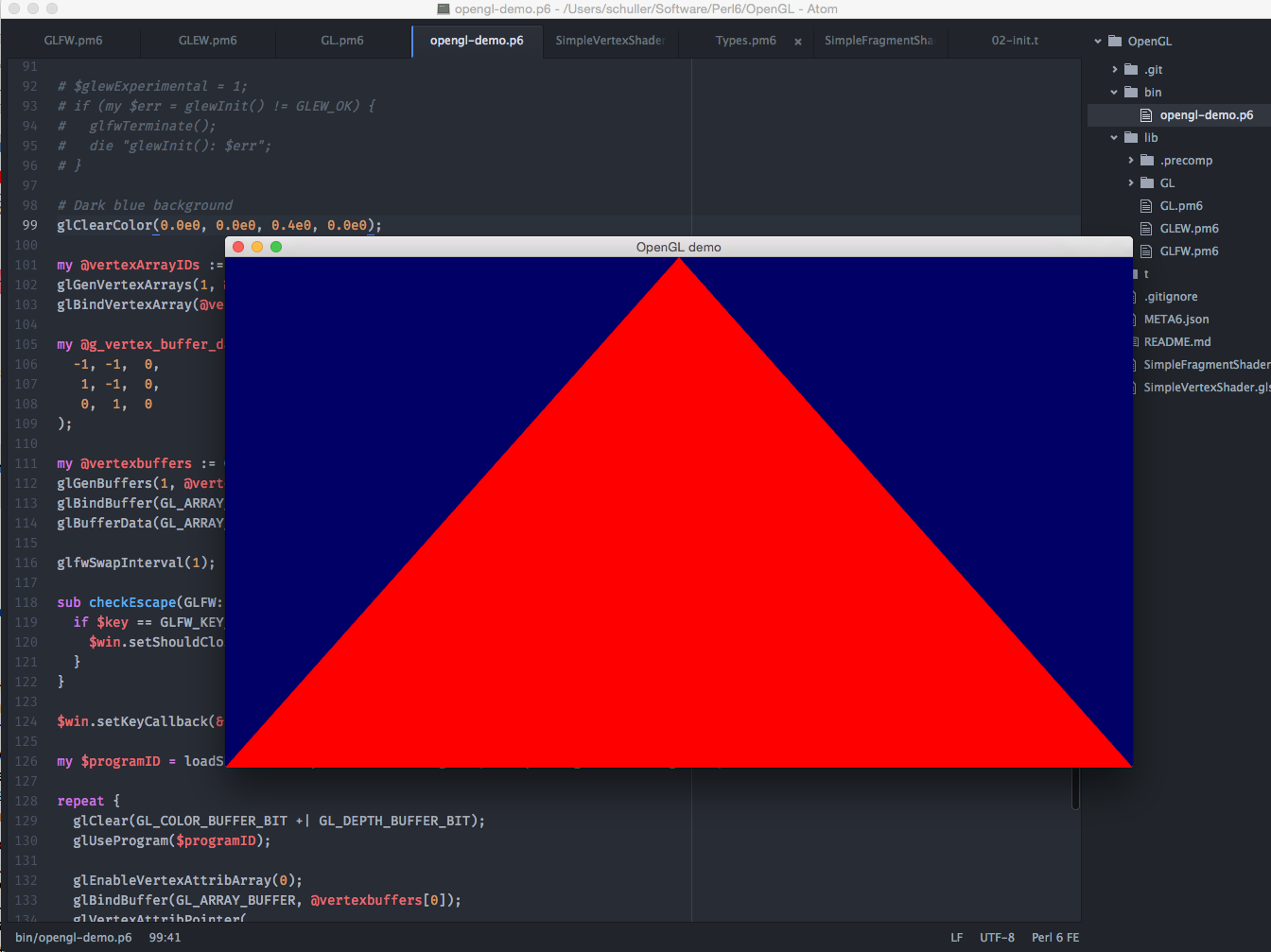
Task: Expand the GL folder chevron
Action: point(1131,183)
